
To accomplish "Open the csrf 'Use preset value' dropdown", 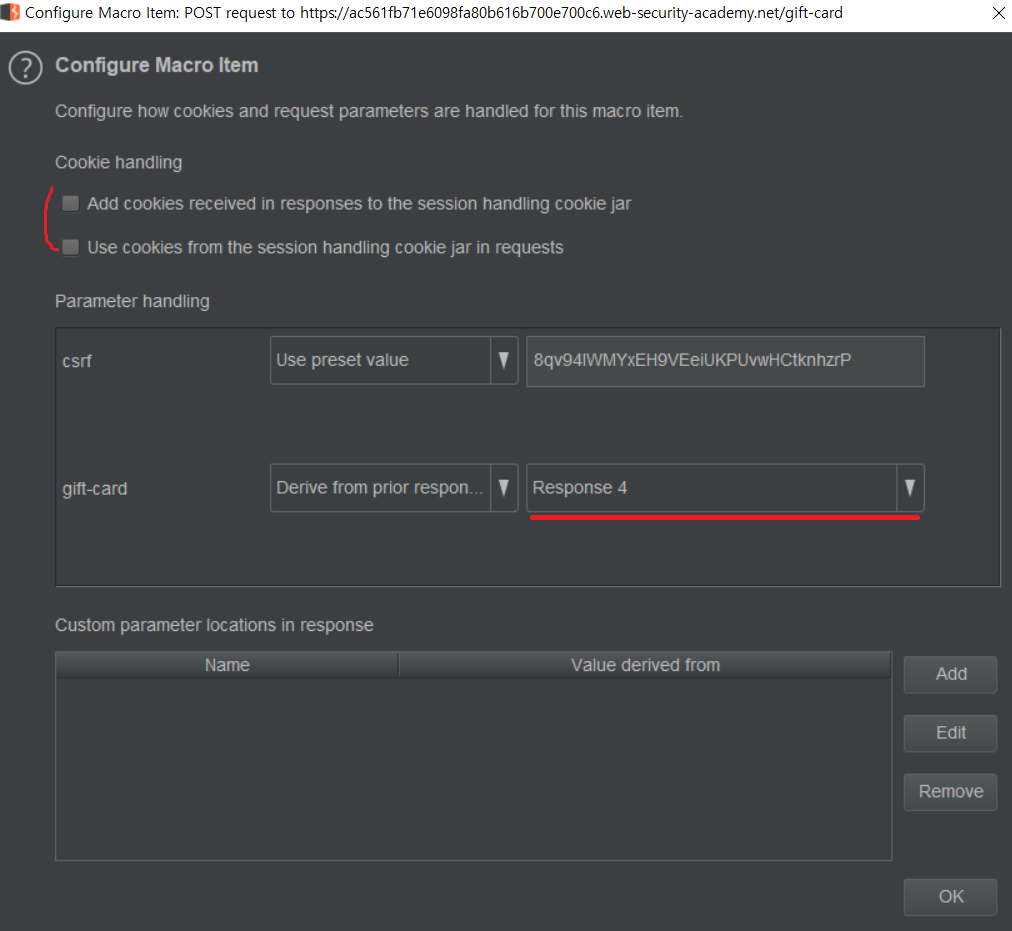I will click(394, 360).
